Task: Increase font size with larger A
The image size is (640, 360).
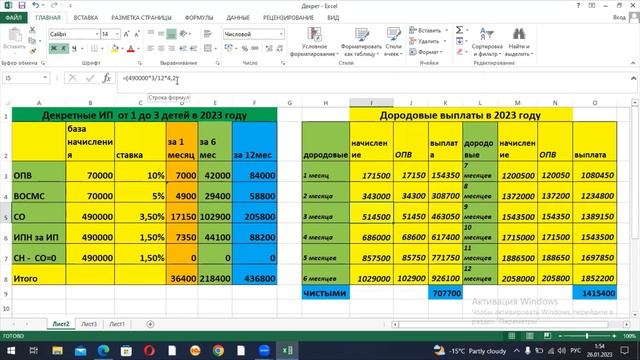Action: click(127, 34)
